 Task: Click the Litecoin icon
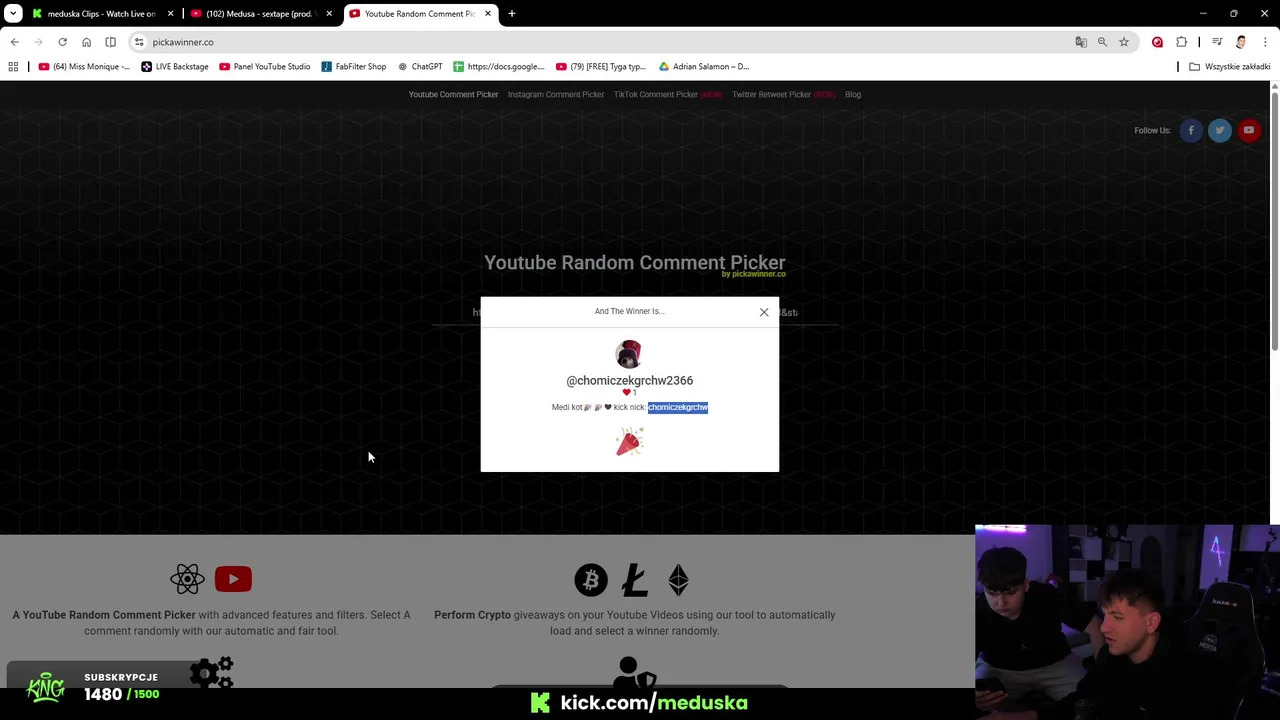635,580
